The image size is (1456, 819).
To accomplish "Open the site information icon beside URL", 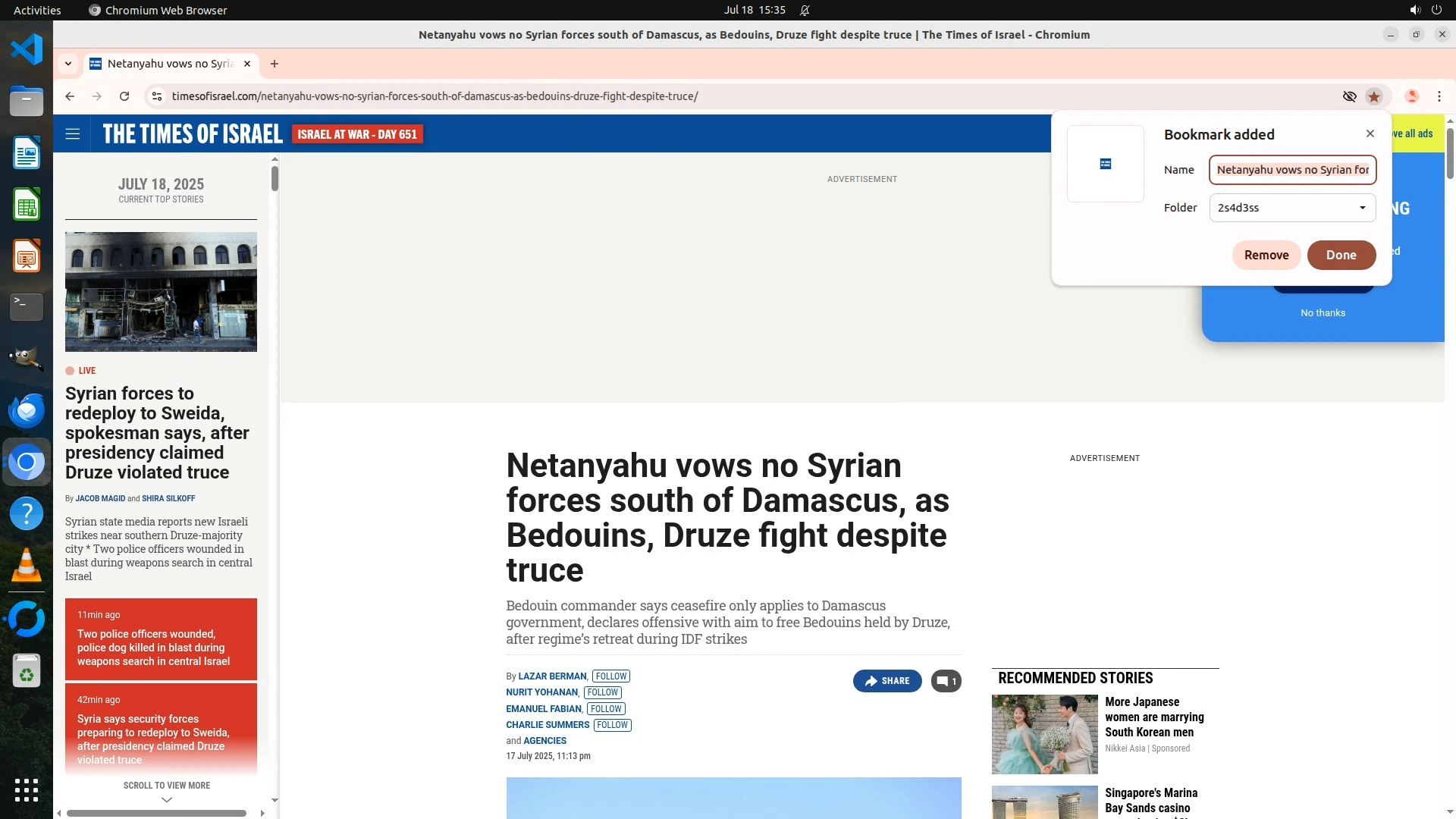I will click(x=156, y=96).
